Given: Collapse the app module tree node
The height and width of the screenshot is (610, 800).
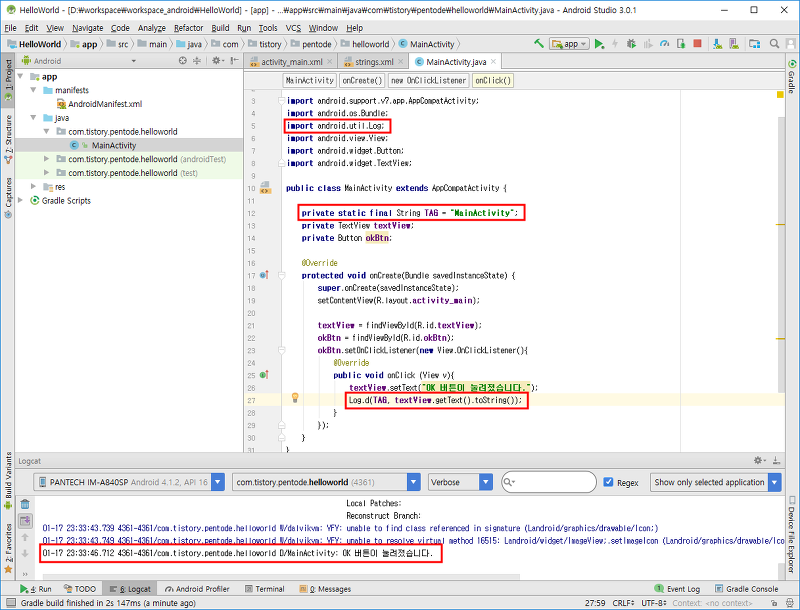Looking at the screenshot, I should pos(20,77).
